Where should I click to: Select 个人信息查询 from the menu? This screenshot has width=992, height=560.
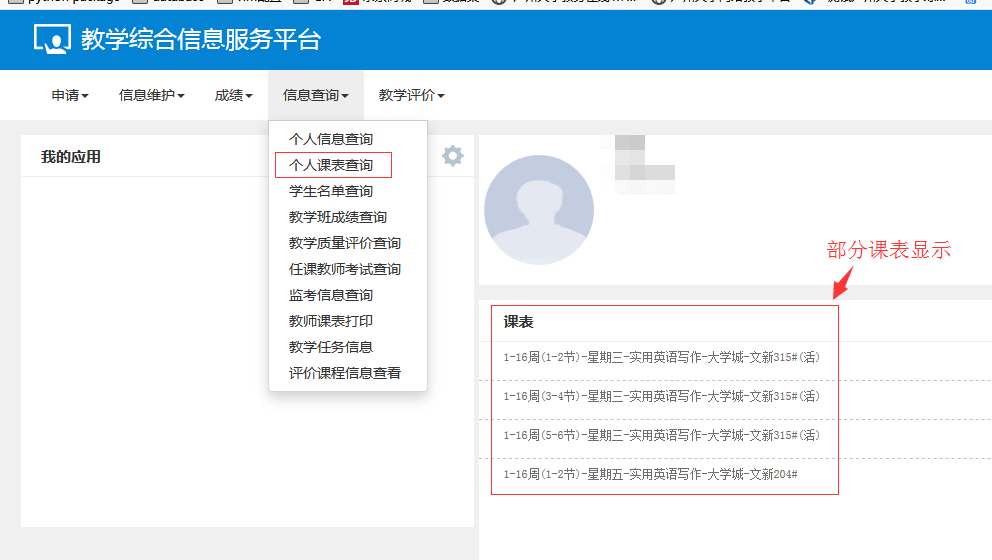[x=331, y=139]
